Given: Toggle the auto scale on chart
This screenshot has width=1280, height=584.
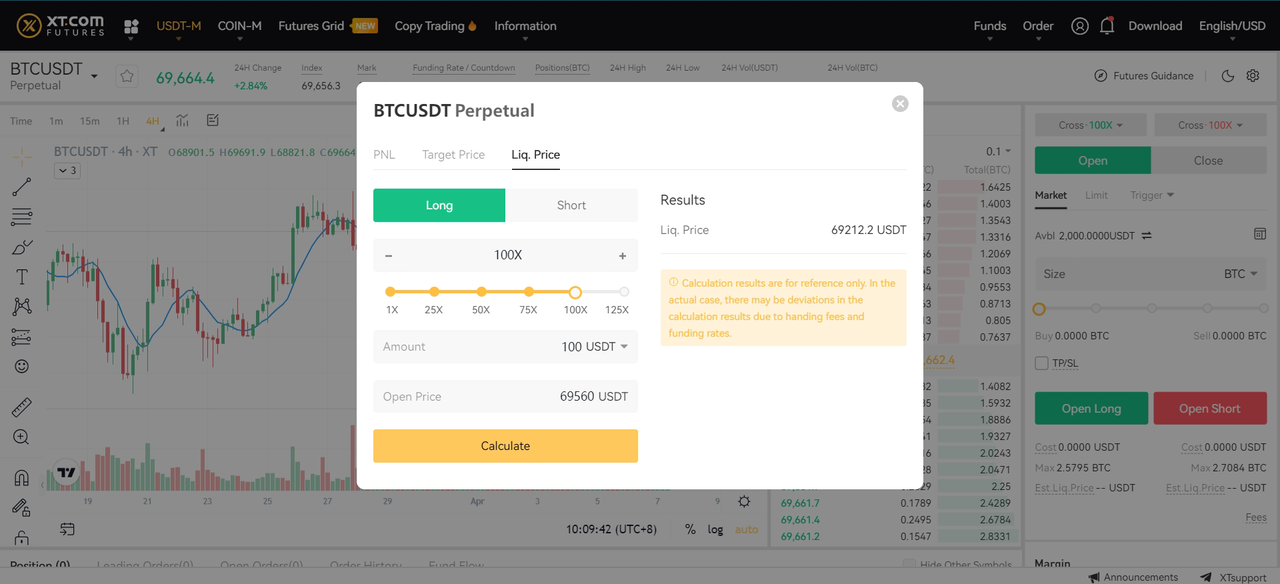Looking at the screenshot, I should coord(747,529).
